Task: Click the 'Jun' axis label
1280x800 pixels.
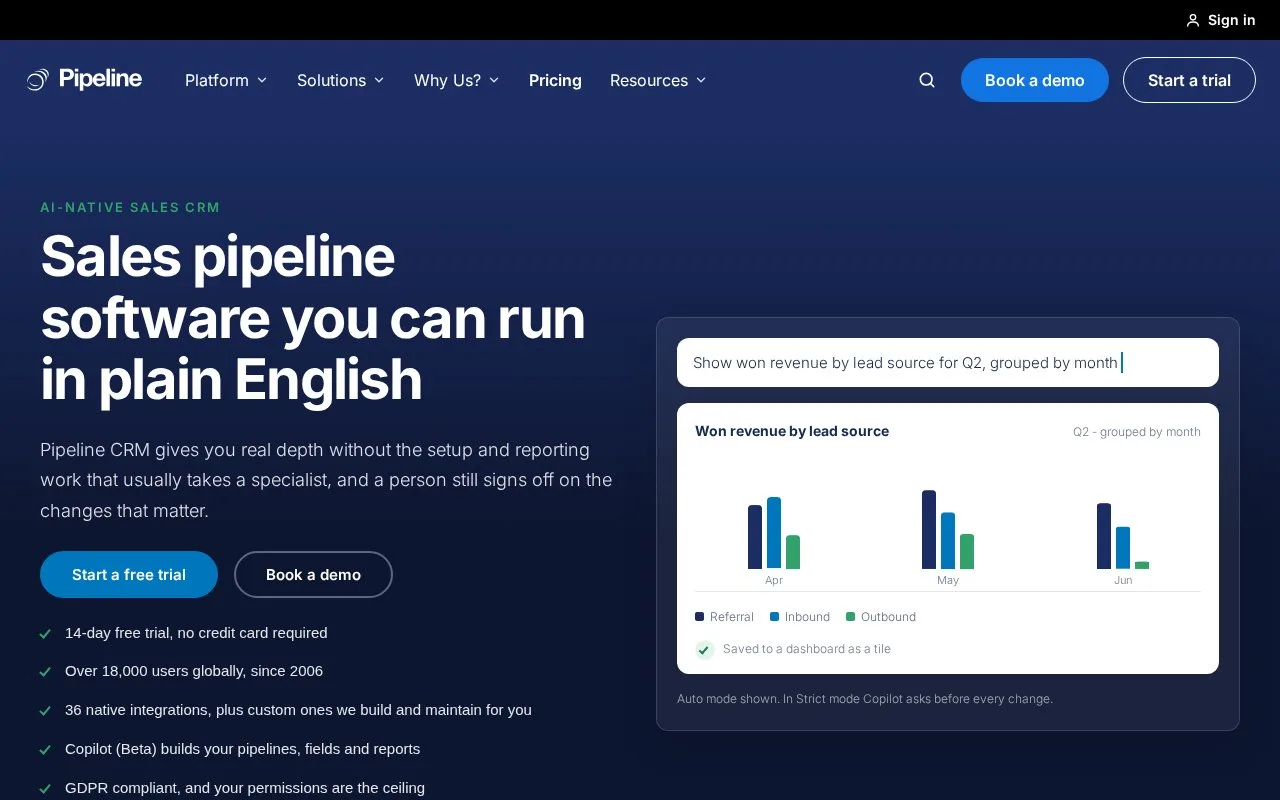Action: tap(1123, 580)
